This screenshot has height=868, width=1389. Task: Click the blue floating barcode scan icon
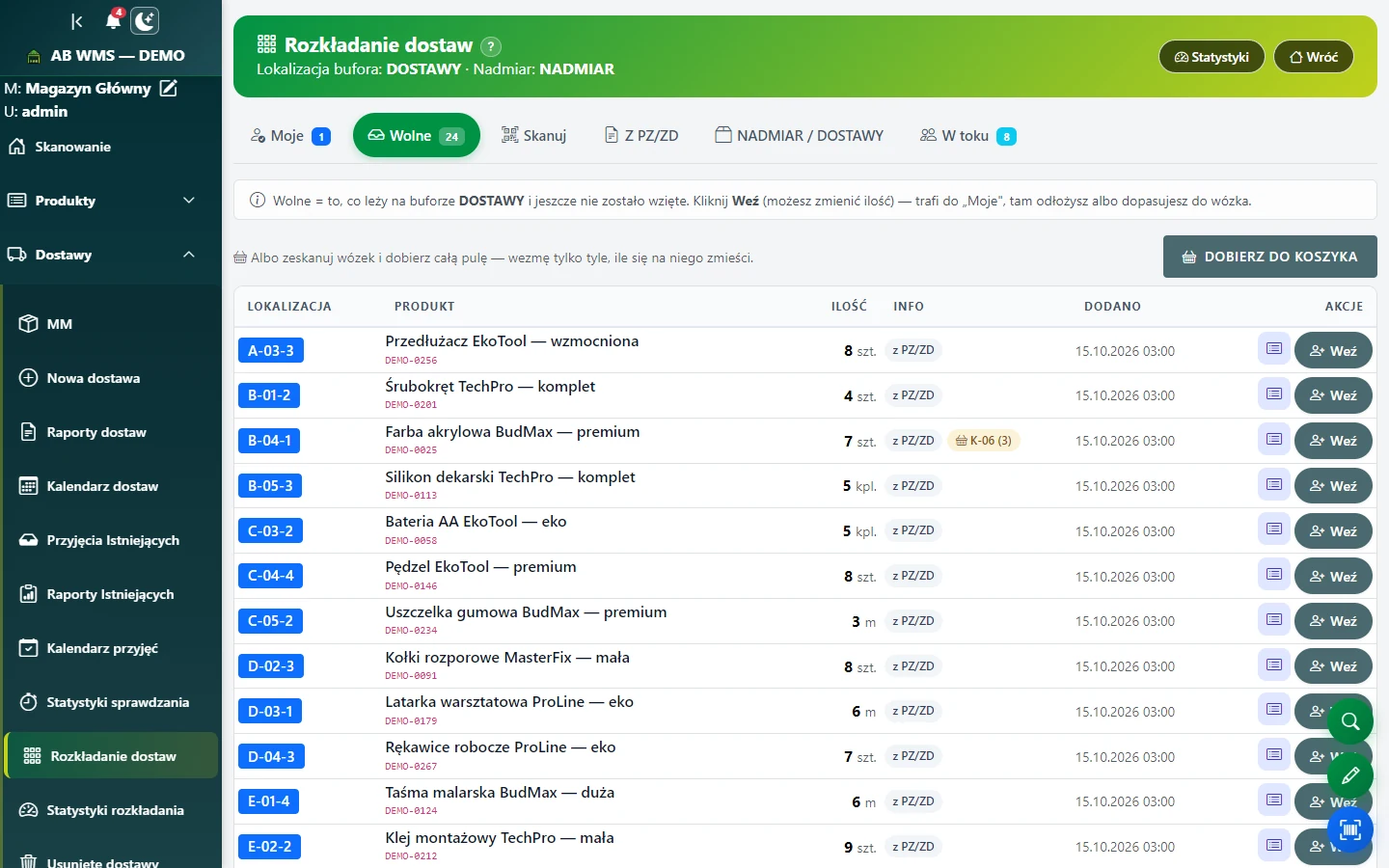(x=1350, y=829)
